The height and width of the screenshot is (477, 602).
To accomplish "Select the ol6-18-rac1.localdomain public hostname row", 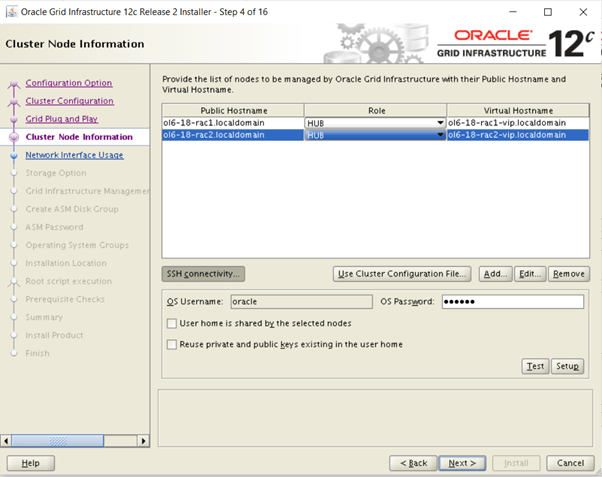I will point(232,123).
